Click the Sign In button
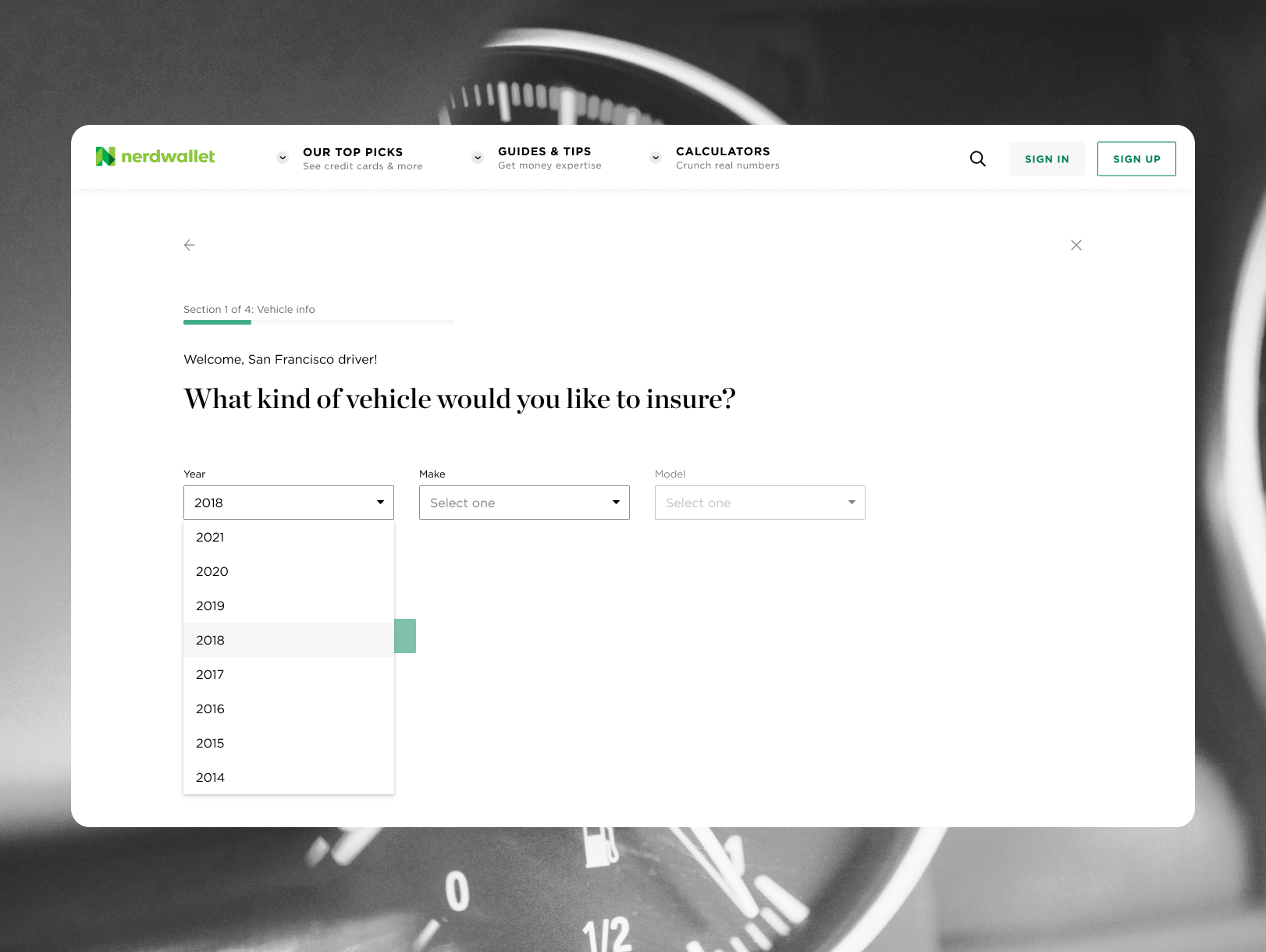Viewport: 1266px width, 952px height. (x=1047, y=159)
